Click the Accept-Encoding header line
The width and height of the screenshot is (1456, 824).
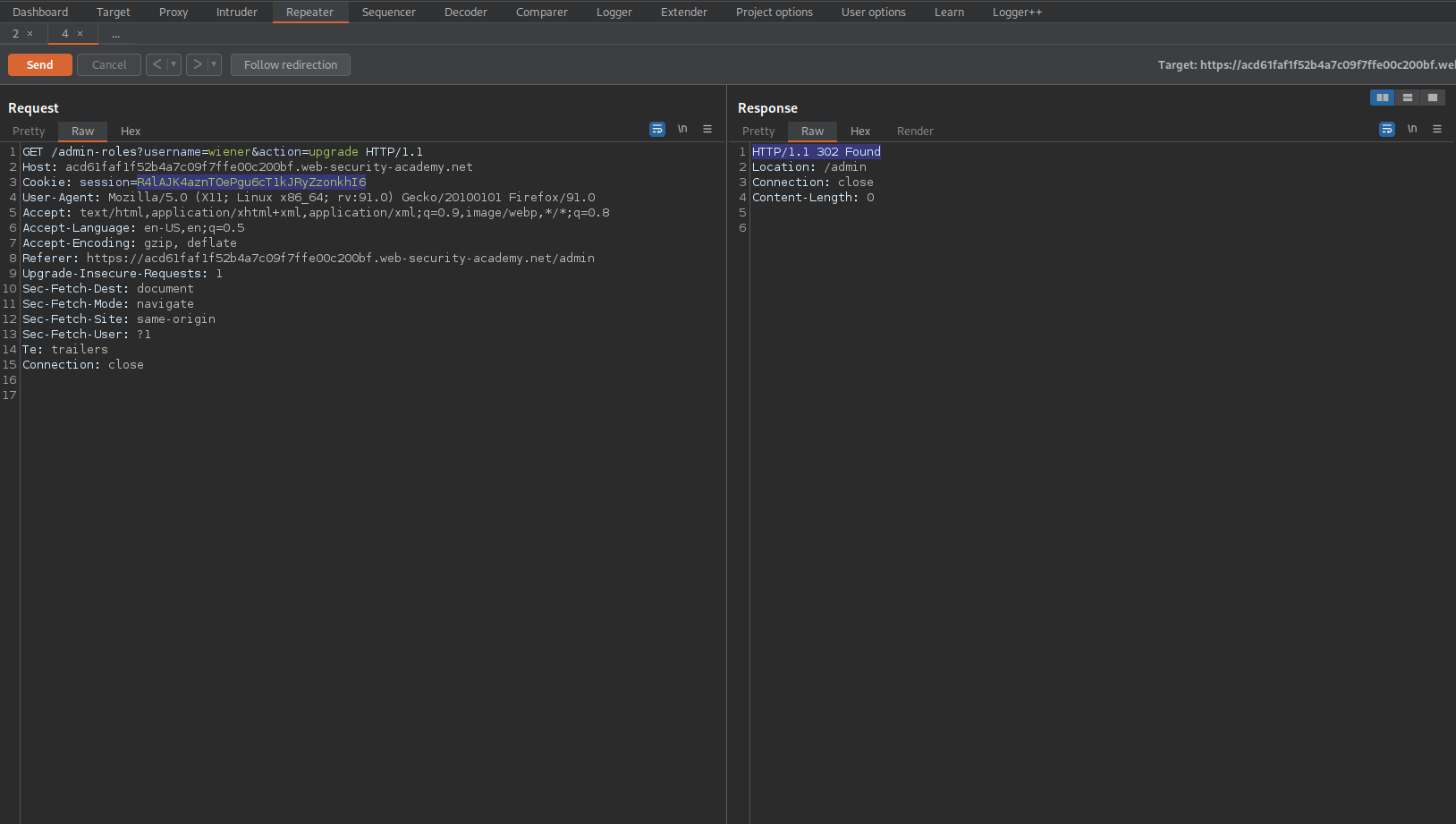coord(130,243)
